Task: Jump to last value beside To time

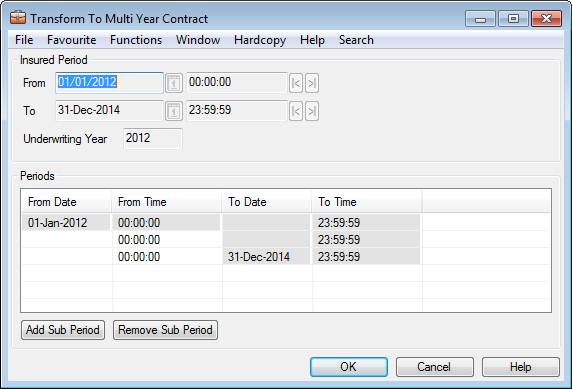Action: [x=312, y=111]
